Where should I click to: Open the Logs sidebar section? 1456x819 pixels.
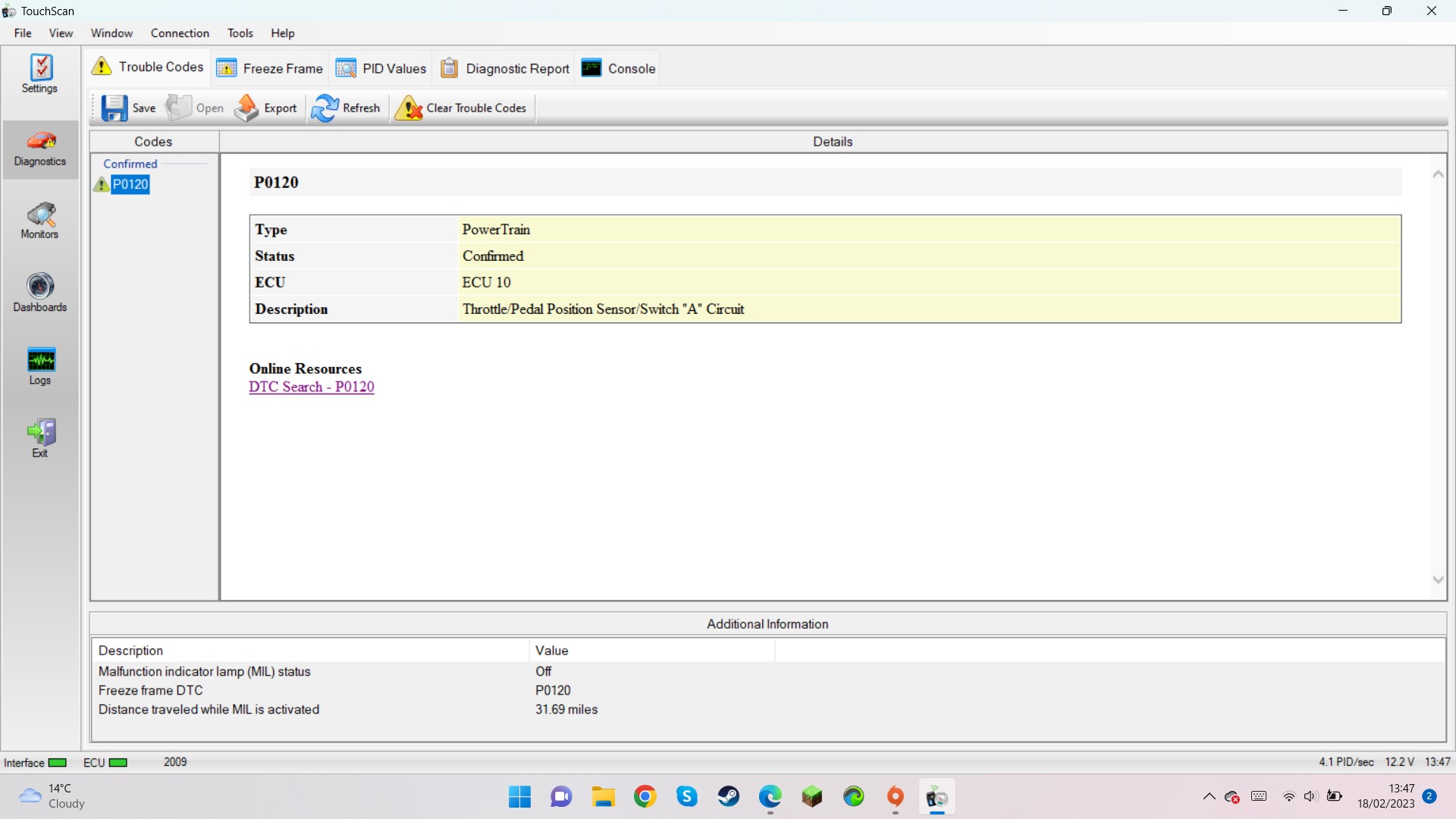tap(39, 367)
